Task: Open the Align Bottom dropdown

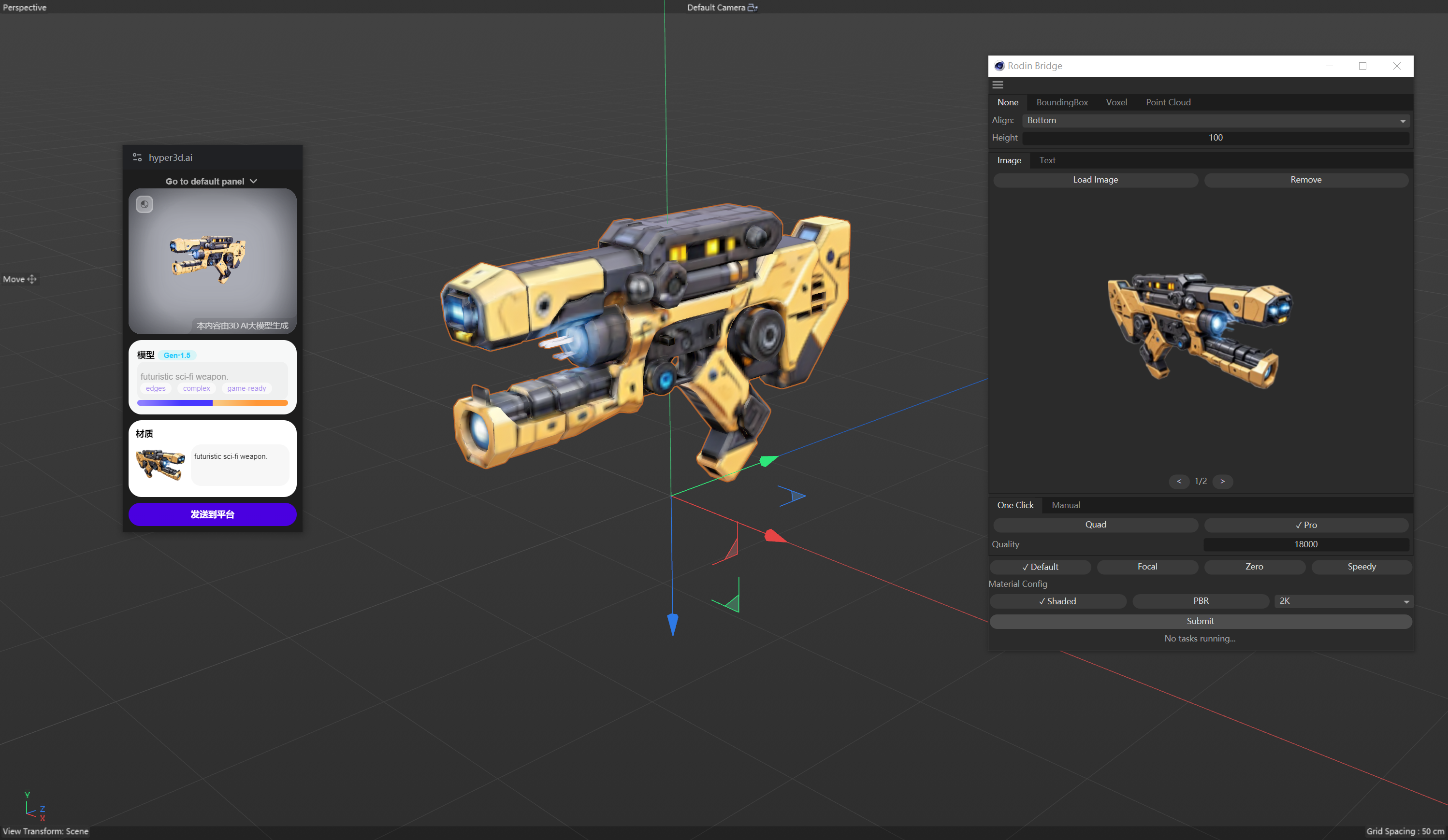Action: [1215, 121]
